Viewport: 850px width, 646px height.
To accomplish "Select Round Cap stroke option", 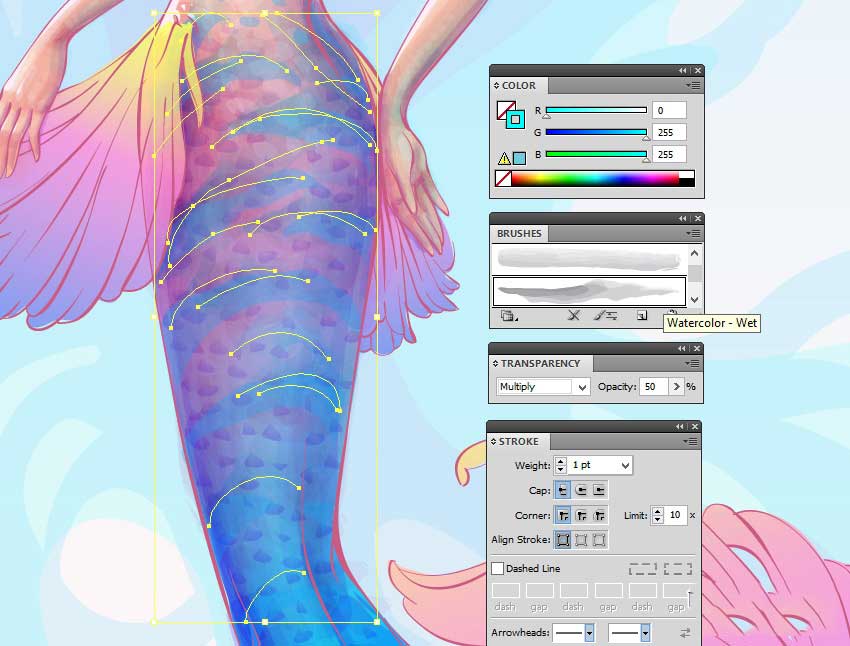I will click(581, 490).
